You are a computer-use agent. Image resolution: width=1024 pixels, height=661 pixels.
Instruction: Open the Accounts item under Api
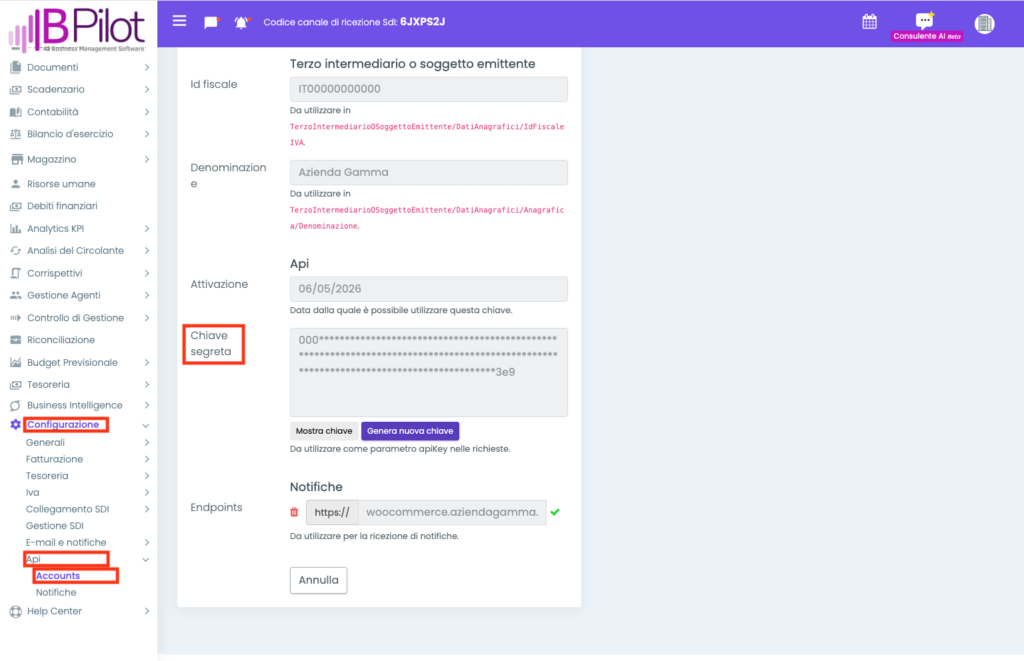[x=58, y=576]
